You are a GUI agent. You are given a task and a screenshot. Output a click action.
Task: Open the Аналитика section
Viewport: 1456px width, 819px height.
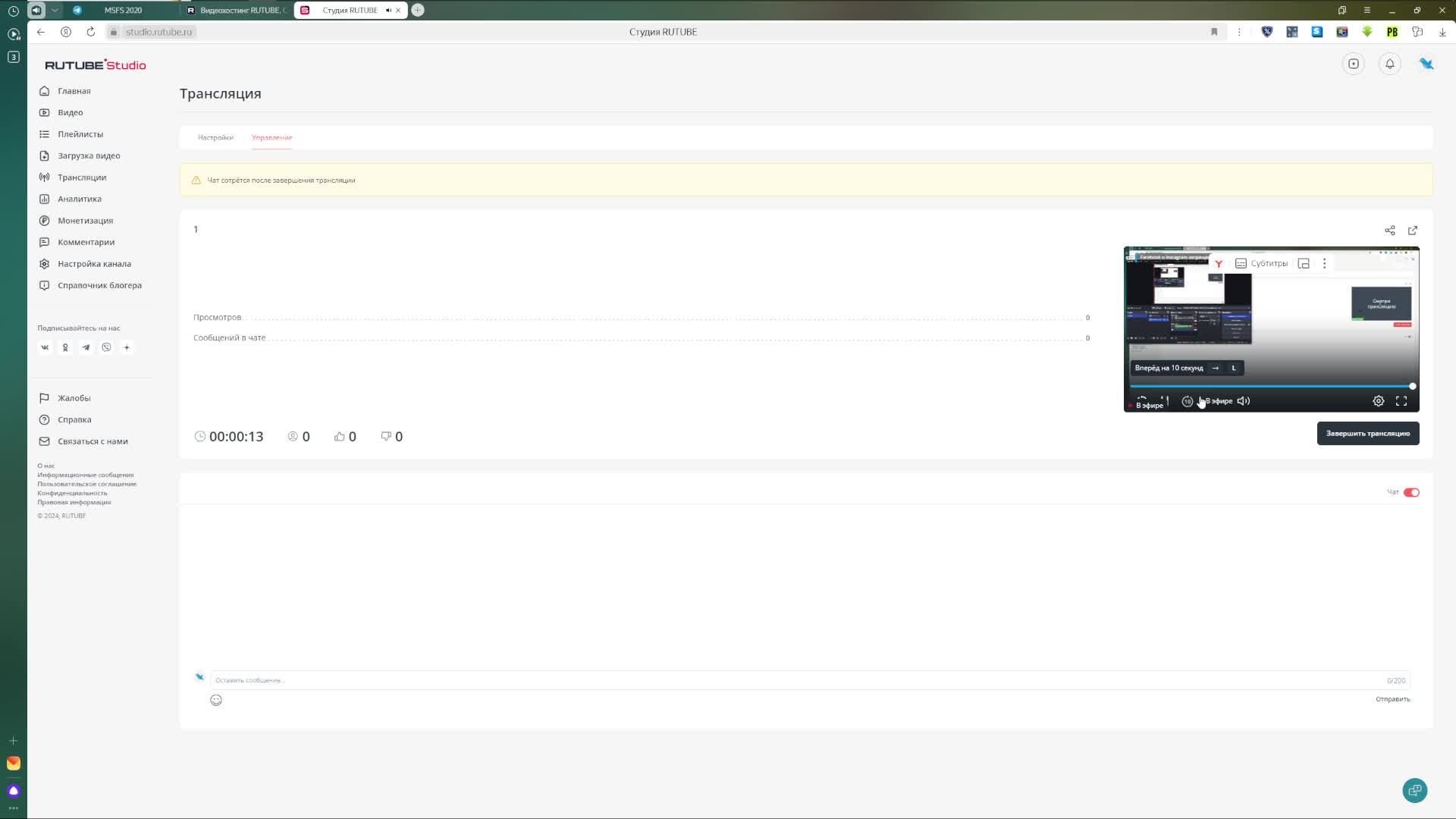coord(79,199)
